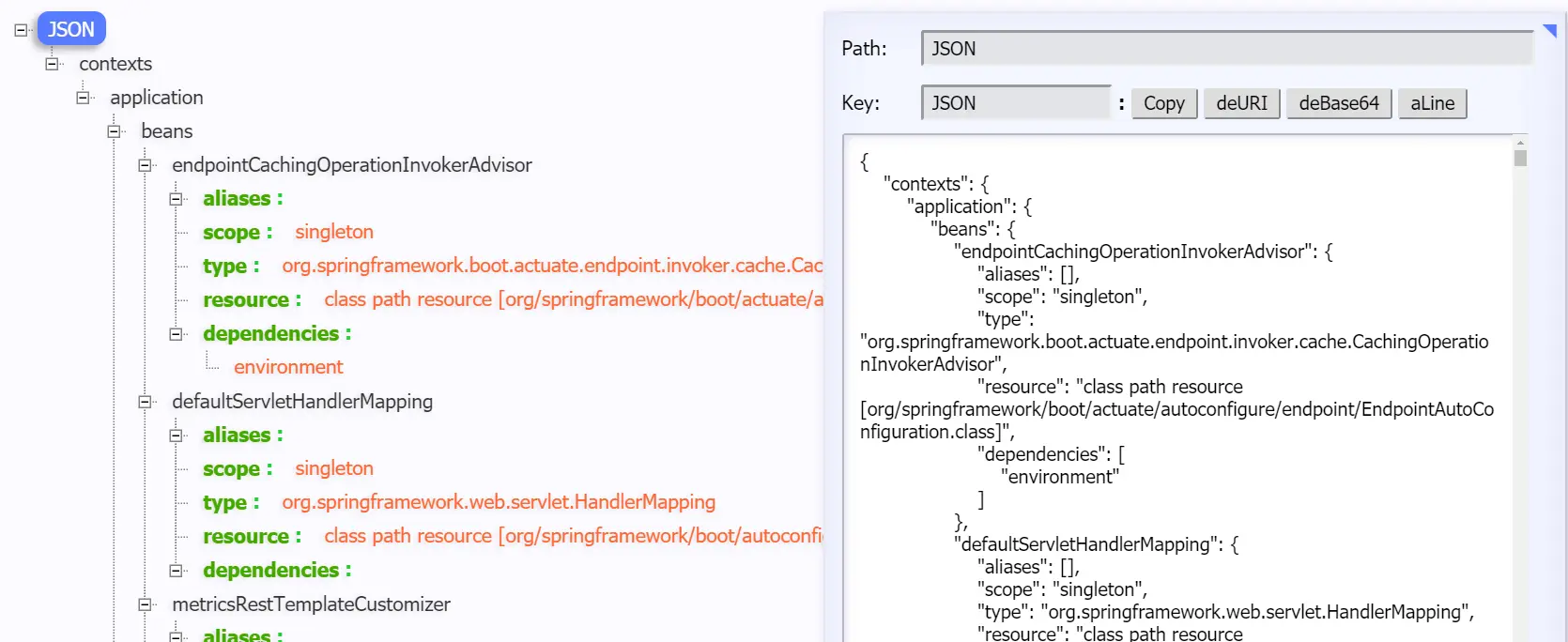The image size is (1568, 642).
Task: Click the "contexts": { line in JSON text
Action: pos(936,184)
